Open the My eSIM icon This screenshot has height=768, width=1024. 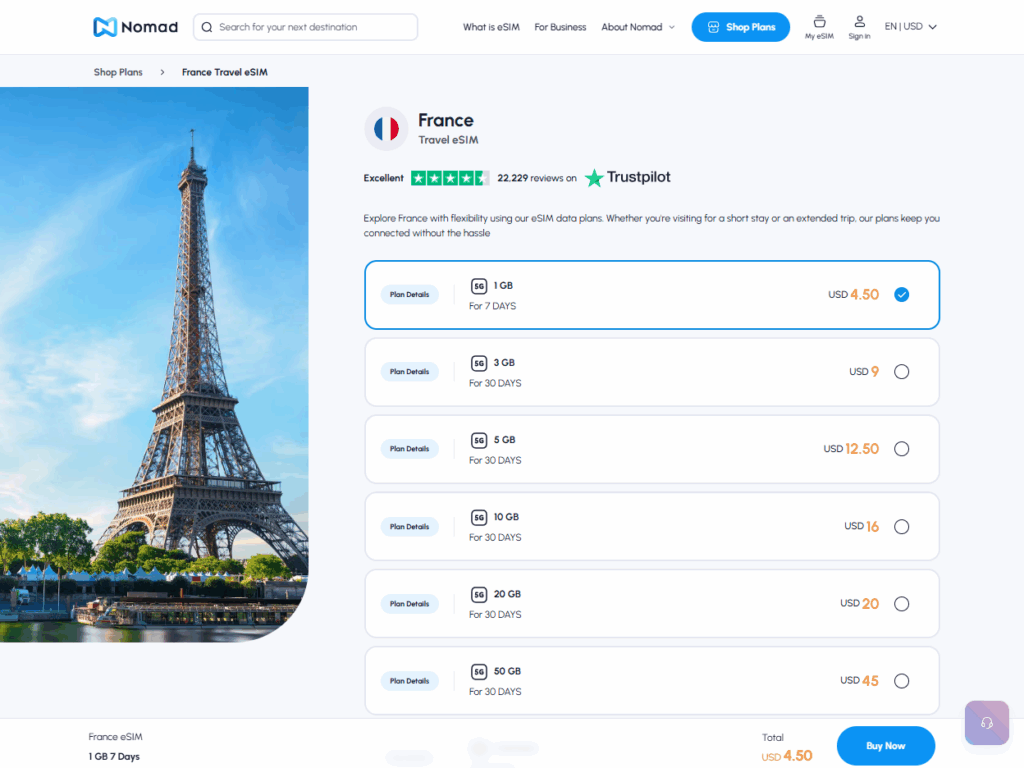click(819, 22)
